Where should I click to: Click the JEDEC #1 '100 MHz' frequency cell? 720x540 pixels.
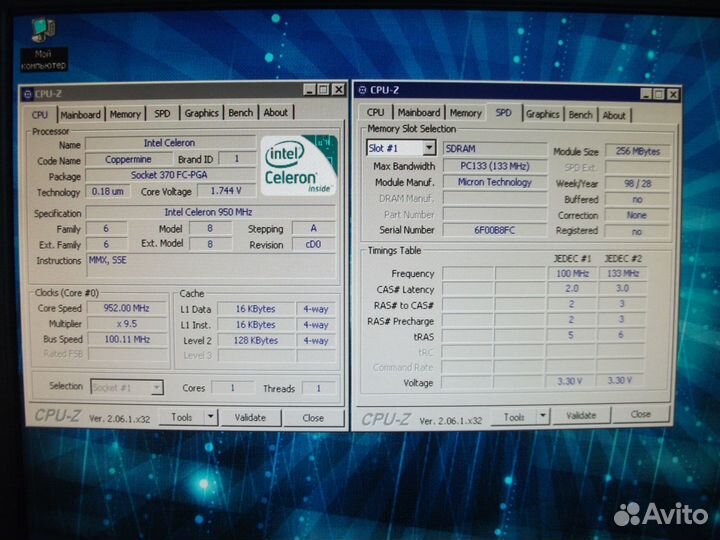tap(572, 274)
